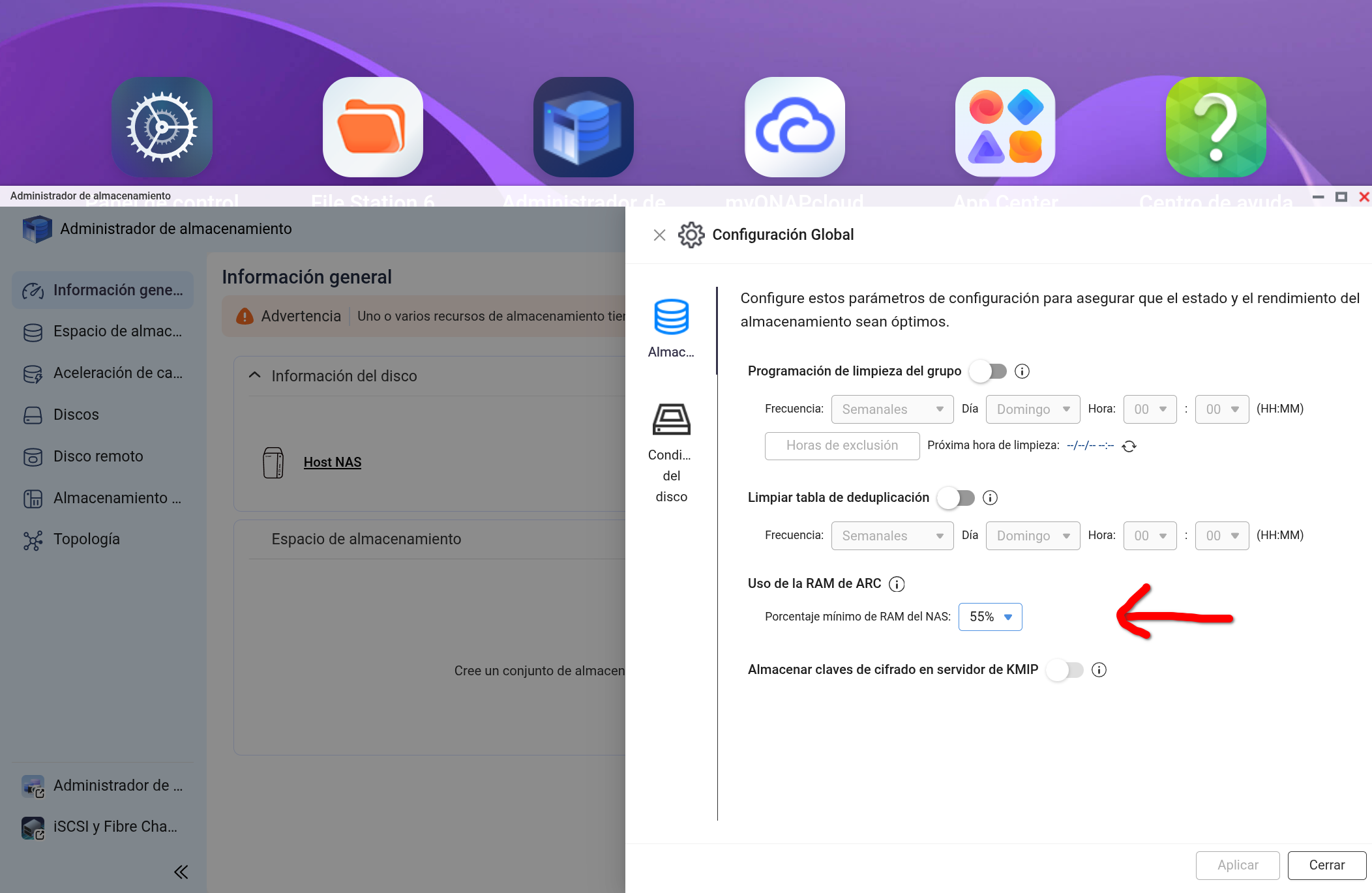Open Frecuencia Semanales dropdown under pool scrubbing
This screenshot has width=1372, height=893.
891,409
